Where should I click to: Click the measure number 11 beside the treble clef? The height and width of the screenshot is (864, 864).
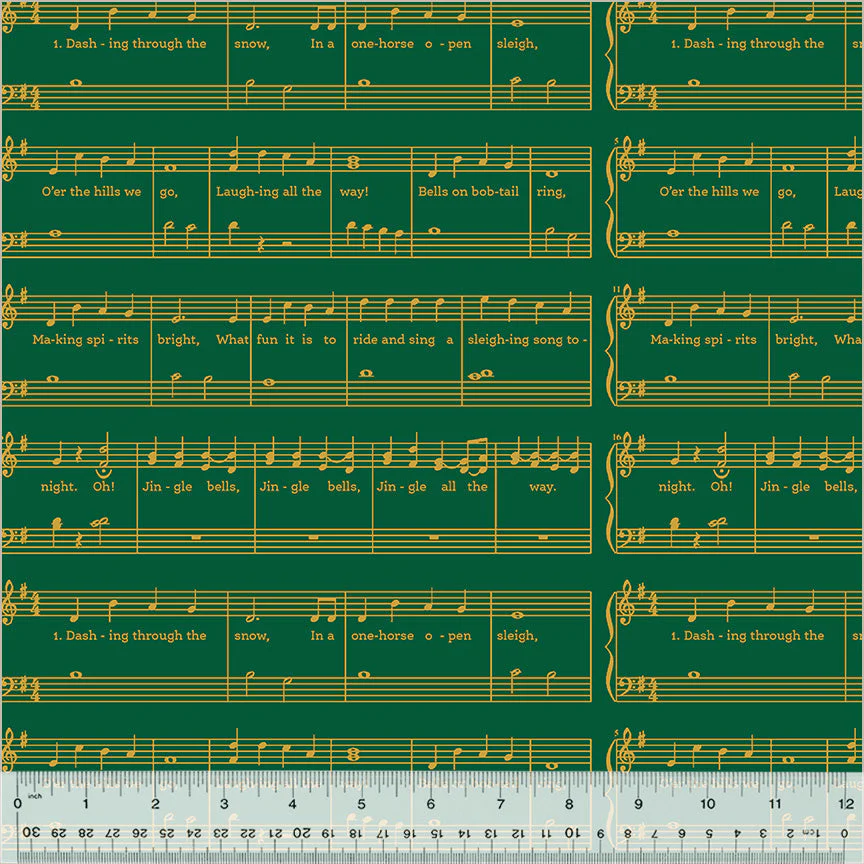tap(616, 289)
